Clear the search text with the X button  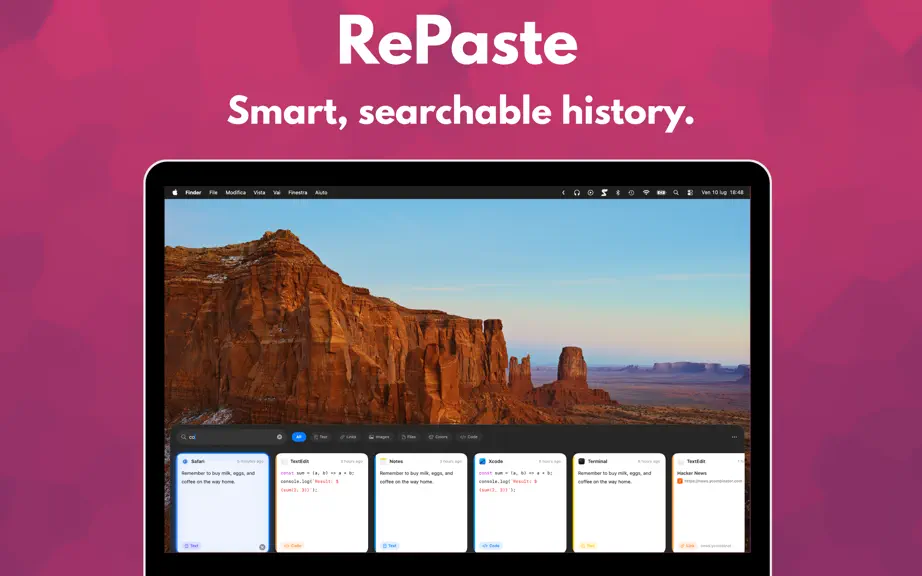coord(279,437)
